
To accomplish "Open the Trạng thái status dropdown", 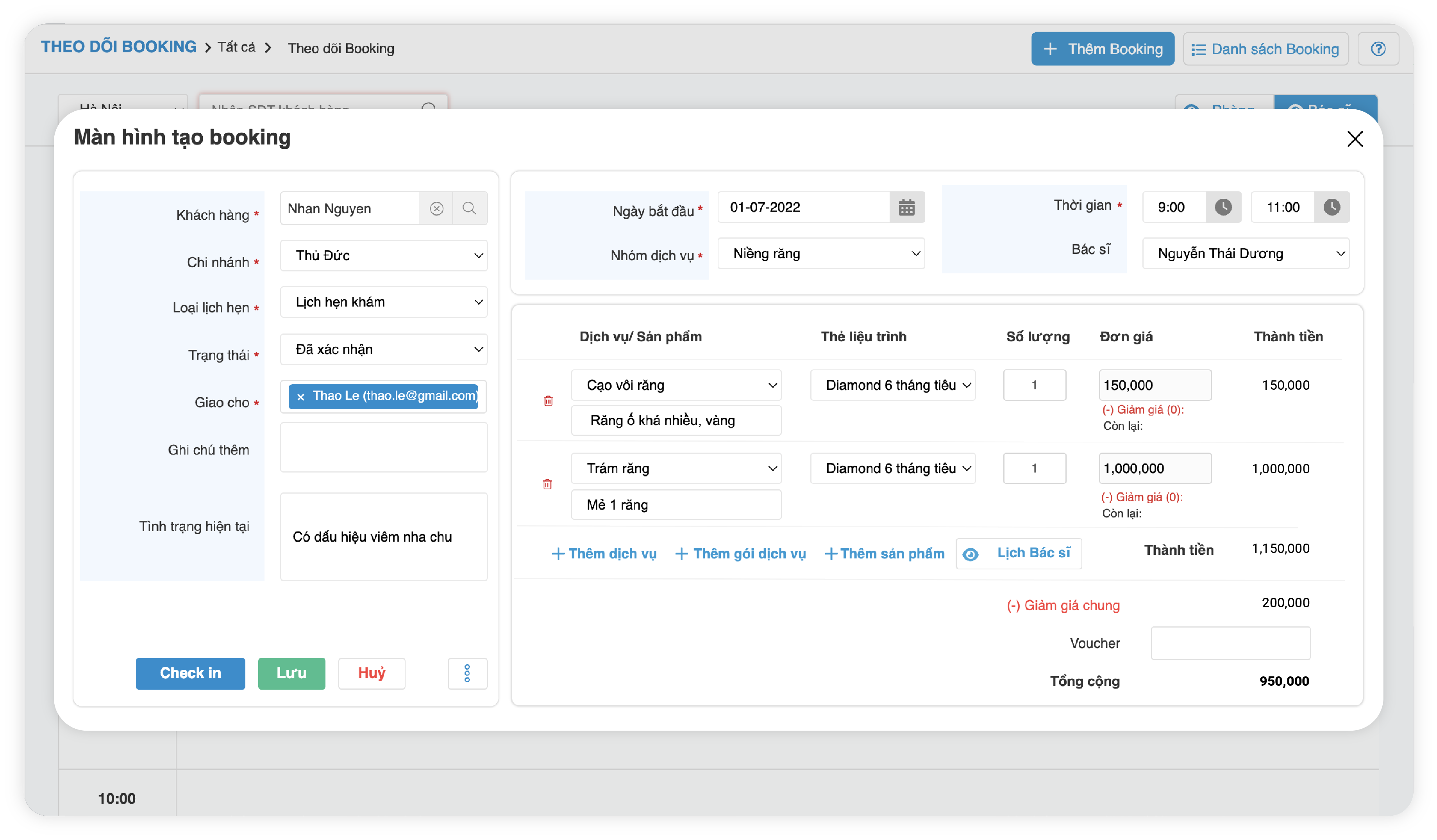I will point(384,350).
